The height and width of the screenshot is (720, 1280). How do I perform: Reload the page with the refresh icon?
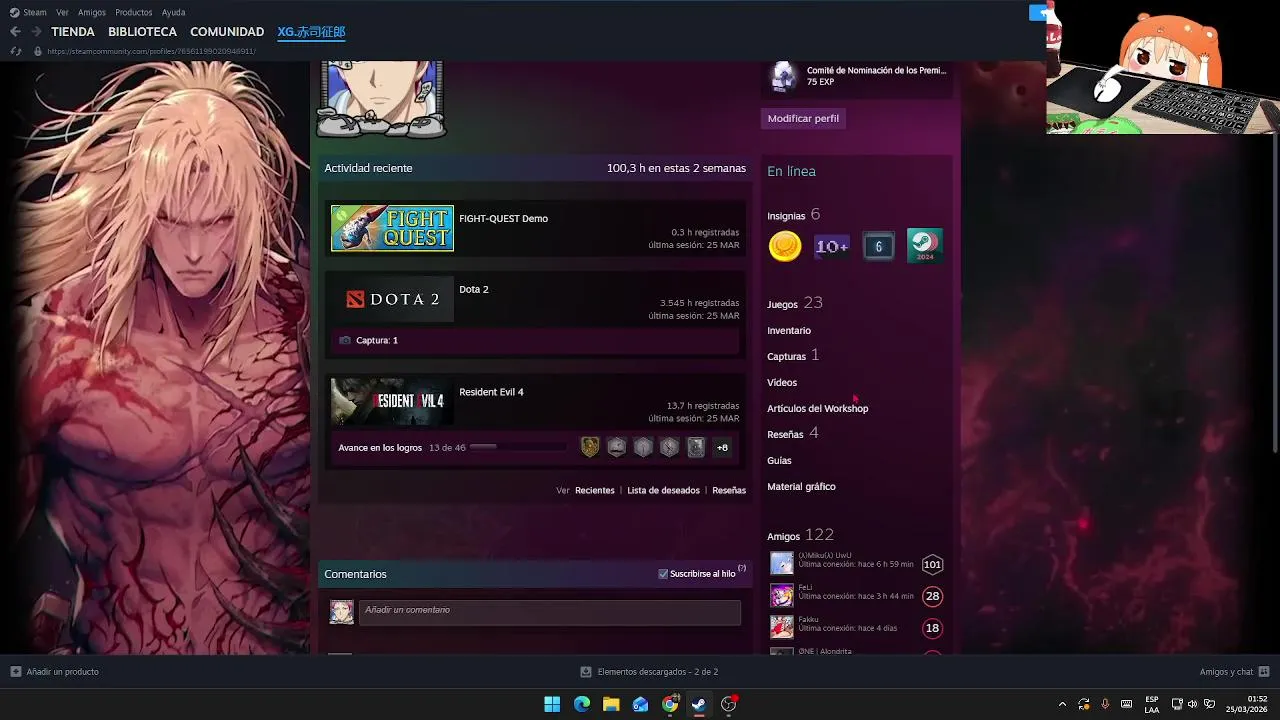point(15,51)
